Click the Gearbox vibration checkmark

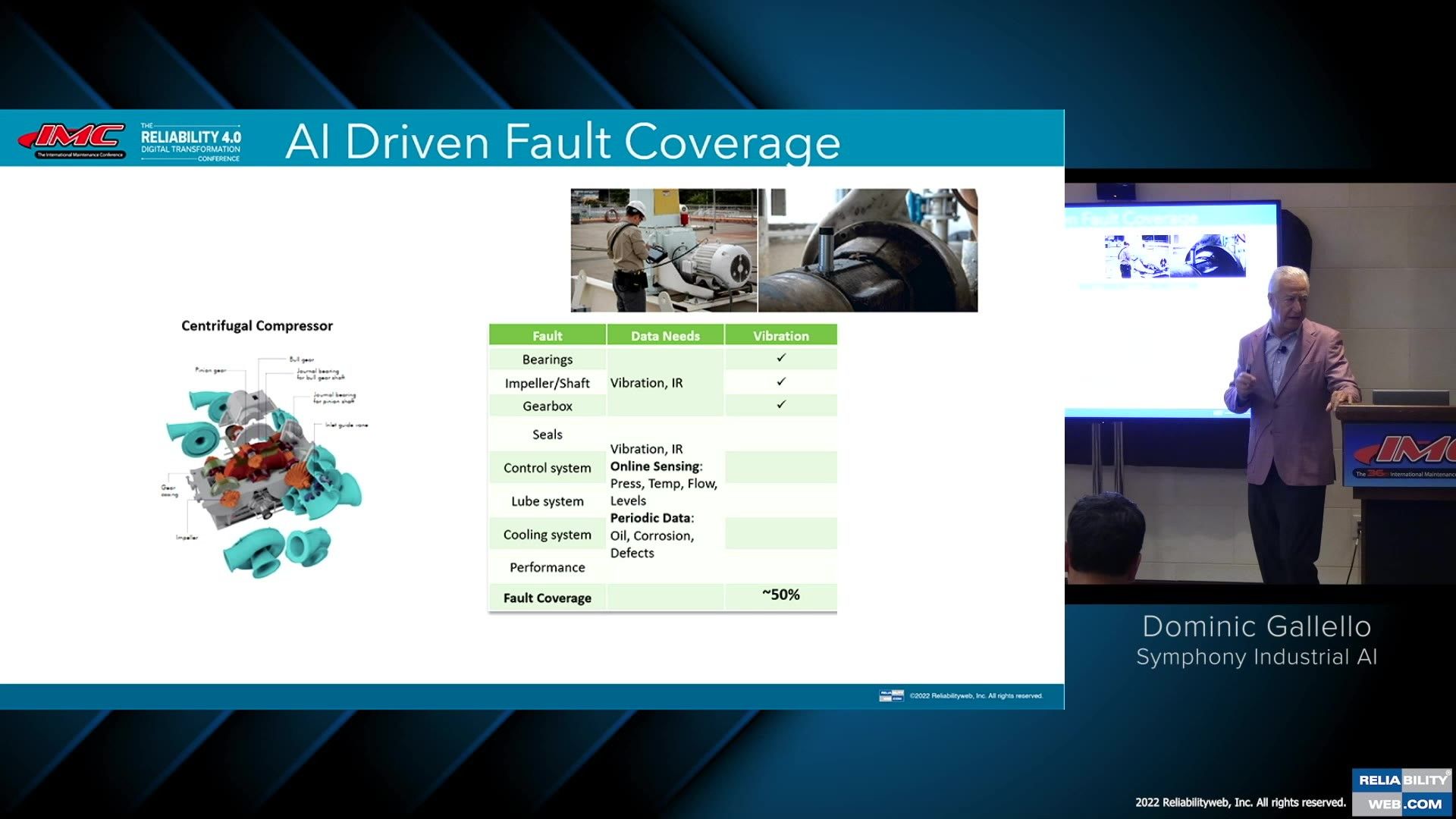pyautogui.click(x=781, y=405)
